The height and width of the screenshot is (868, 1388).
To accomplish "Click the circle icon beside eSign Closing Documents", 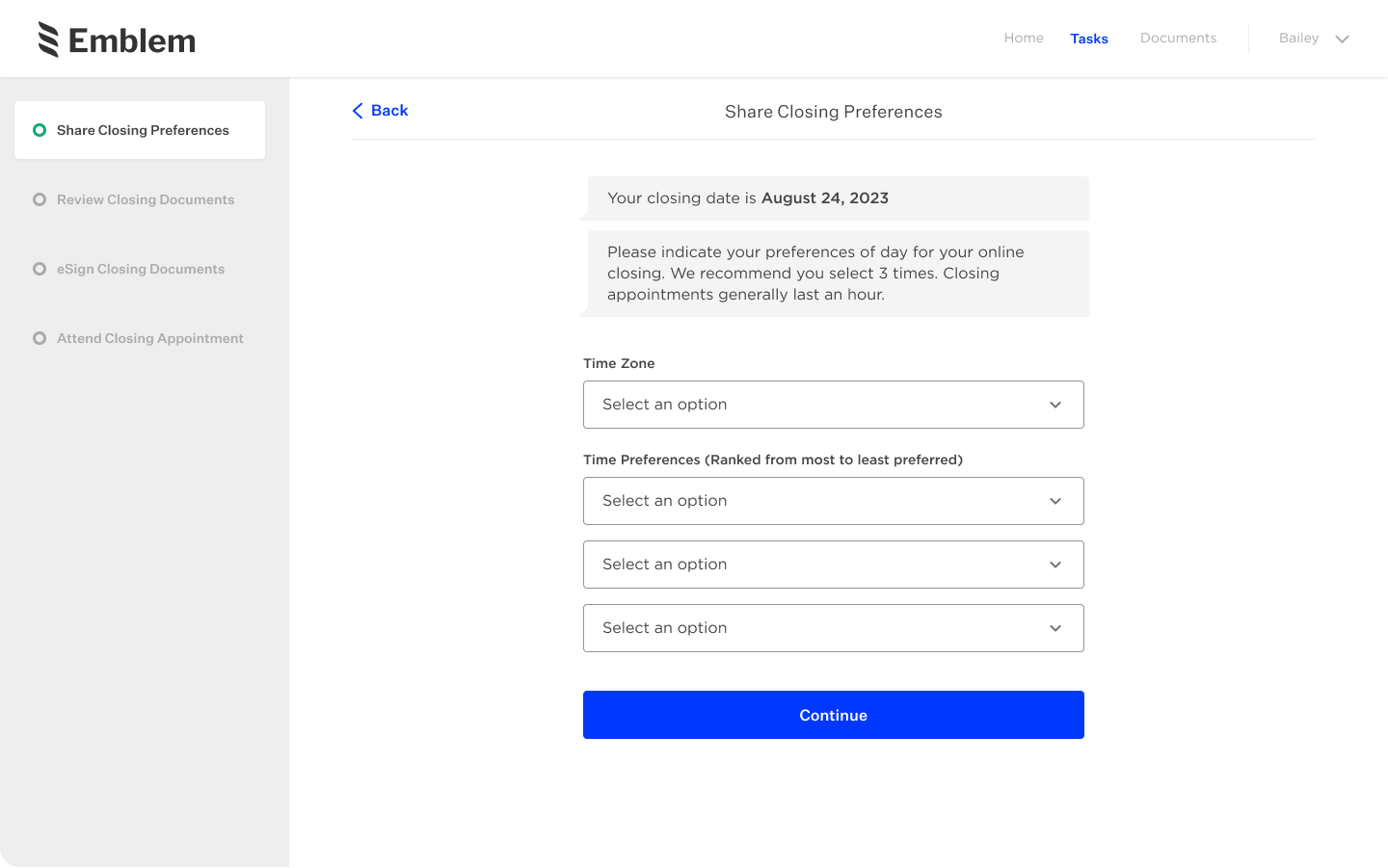I will coord(40,269).
